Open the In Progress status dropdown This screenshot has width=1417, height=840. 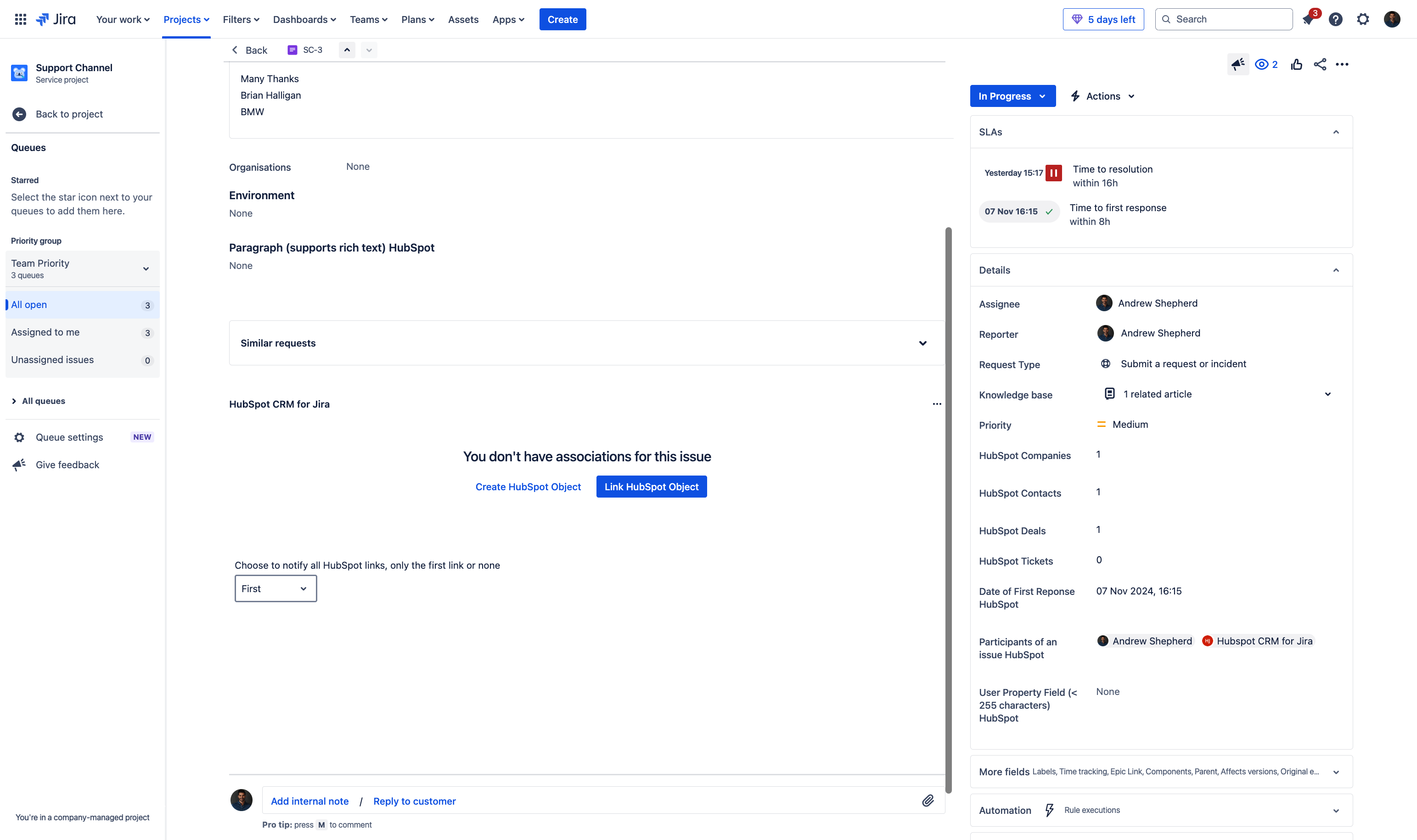click(x=1012, y=95)
